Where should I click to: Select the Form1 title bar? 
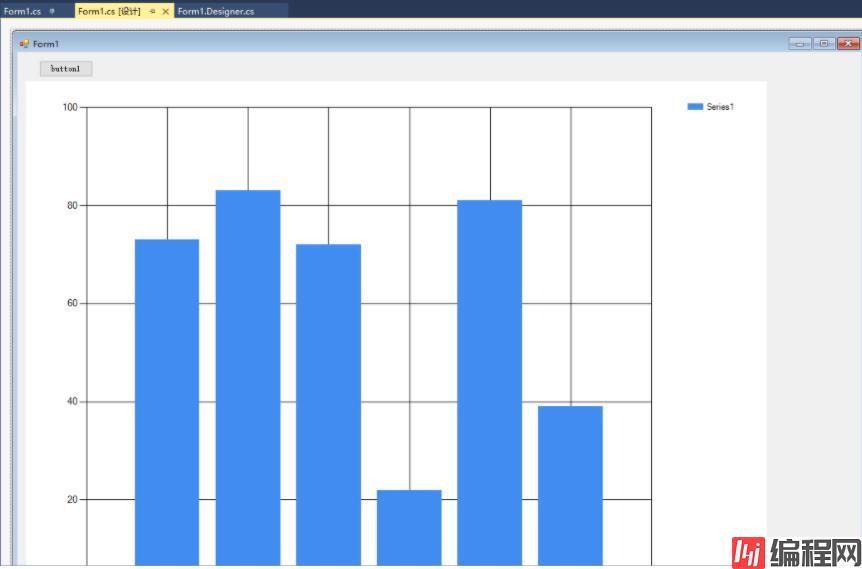click(x=400, y=44)
